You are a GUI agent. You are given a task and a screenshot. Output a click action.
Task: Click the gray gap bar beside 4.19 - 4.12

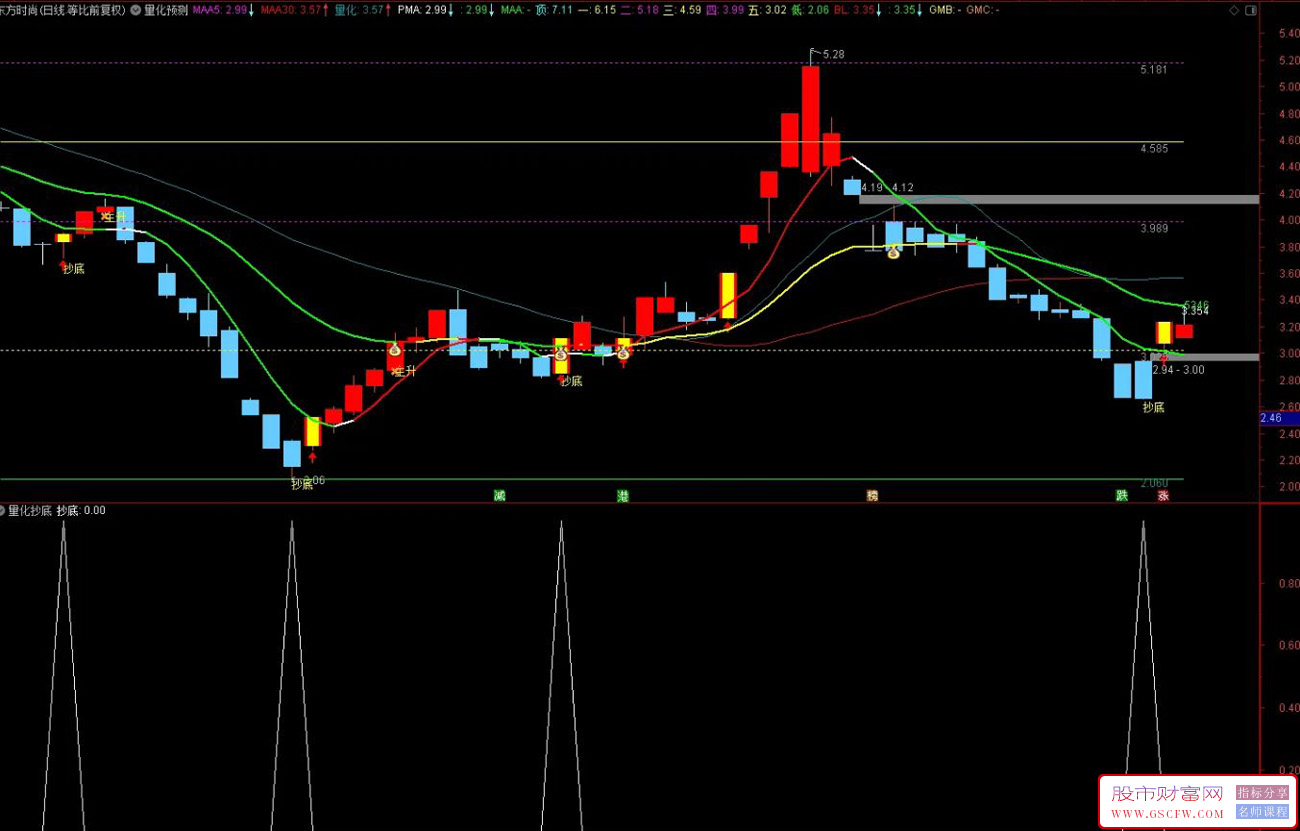click(x=1058, y=199)
